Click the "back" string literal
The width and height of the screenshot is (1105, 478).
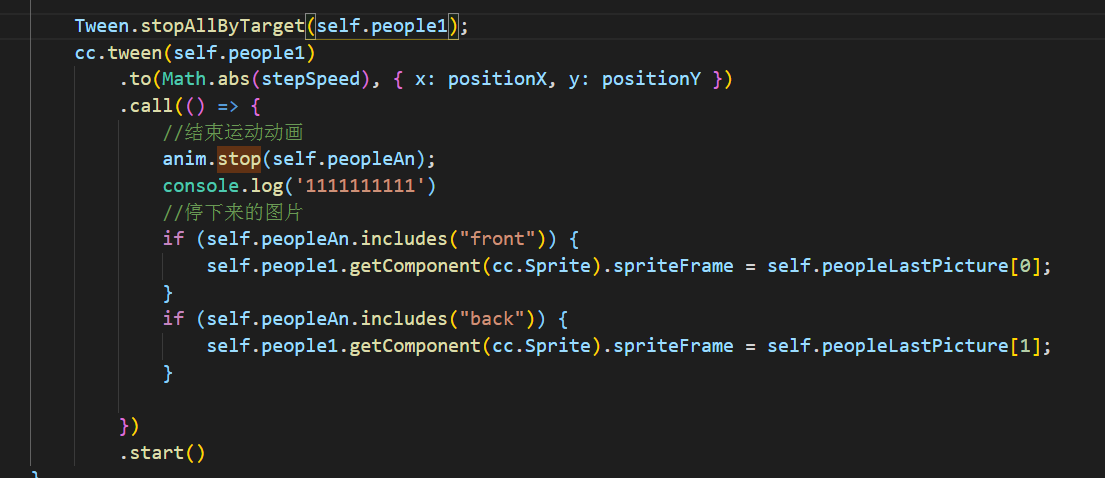point(492,319)
